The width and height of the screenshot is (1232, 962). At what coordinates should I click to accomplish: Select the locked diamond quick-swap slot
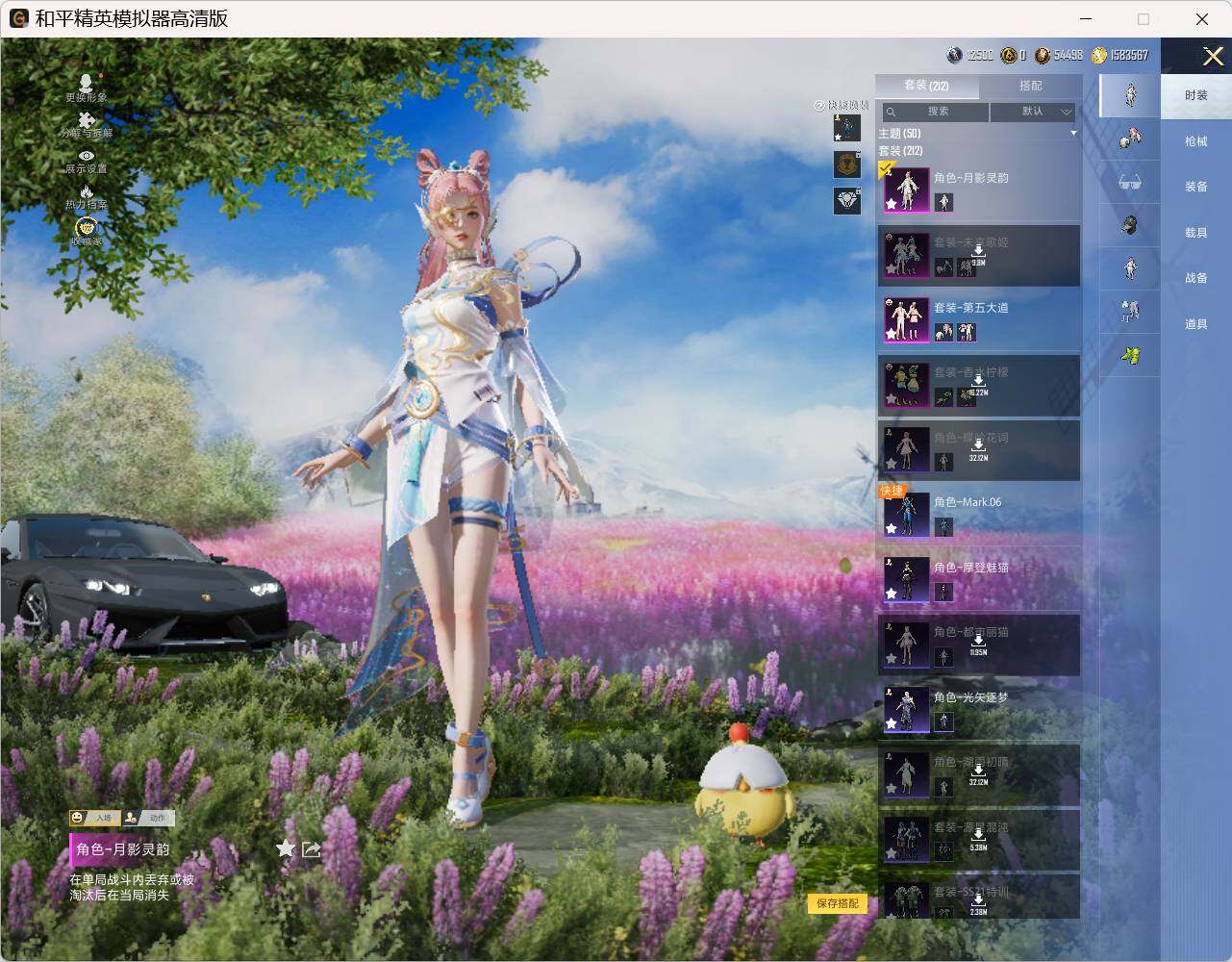847,201
